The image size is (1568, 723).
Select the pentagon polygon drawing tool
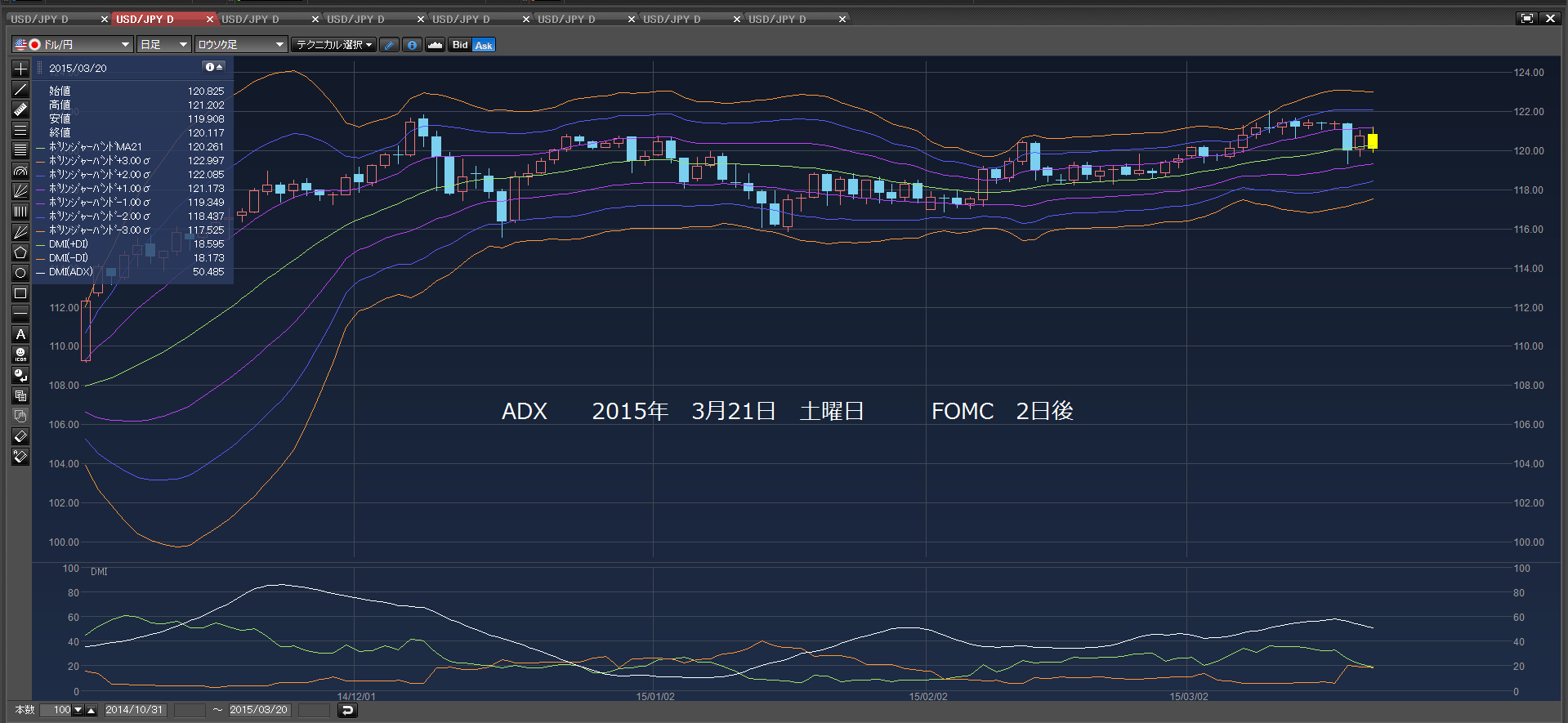click(x=20, y=252)
